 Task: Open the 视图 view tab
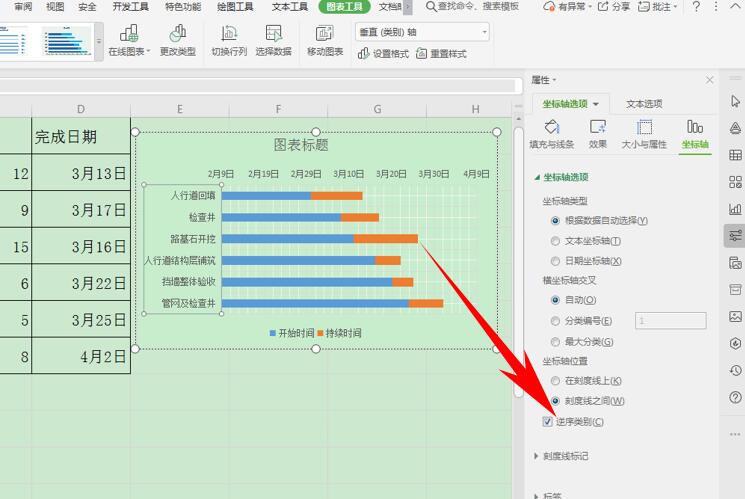pyautogui.click(x=55, y=7)
